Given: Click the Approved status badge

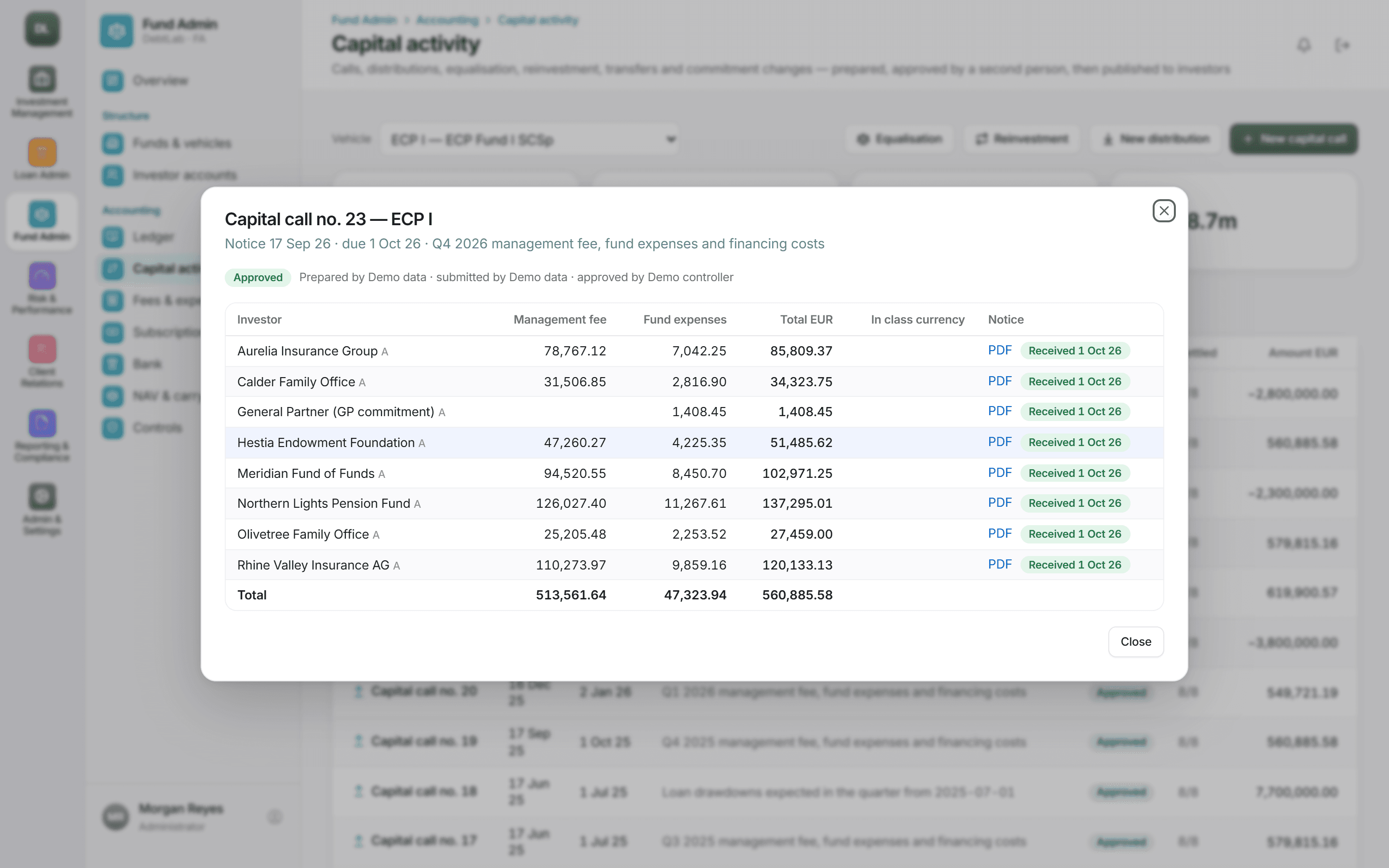Looking at the screenshot, I should click(x=258, y=277).
